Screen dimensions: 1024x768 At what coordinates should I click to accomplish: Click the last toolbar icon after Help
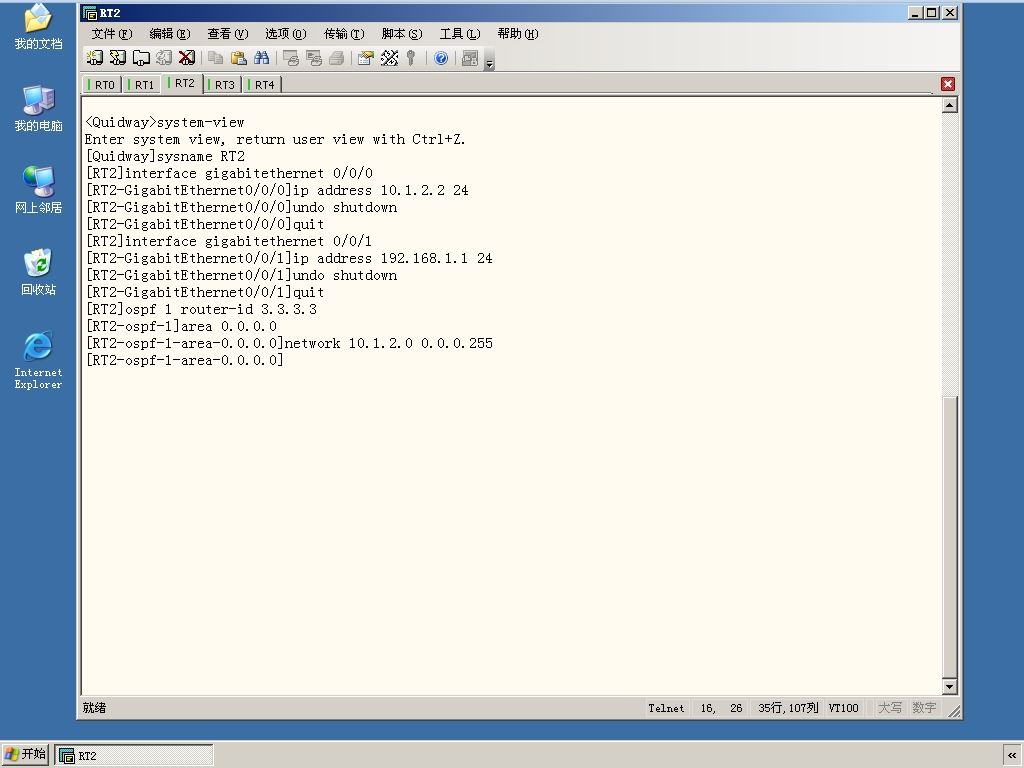(470, 58)
